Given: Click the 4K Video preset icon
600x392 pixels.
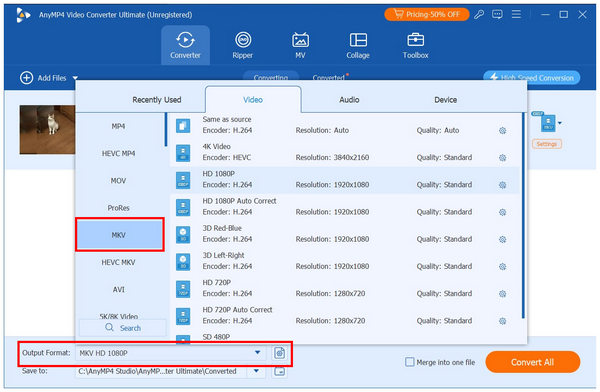Looking at the screenshot, I should [x=183, y=153].
